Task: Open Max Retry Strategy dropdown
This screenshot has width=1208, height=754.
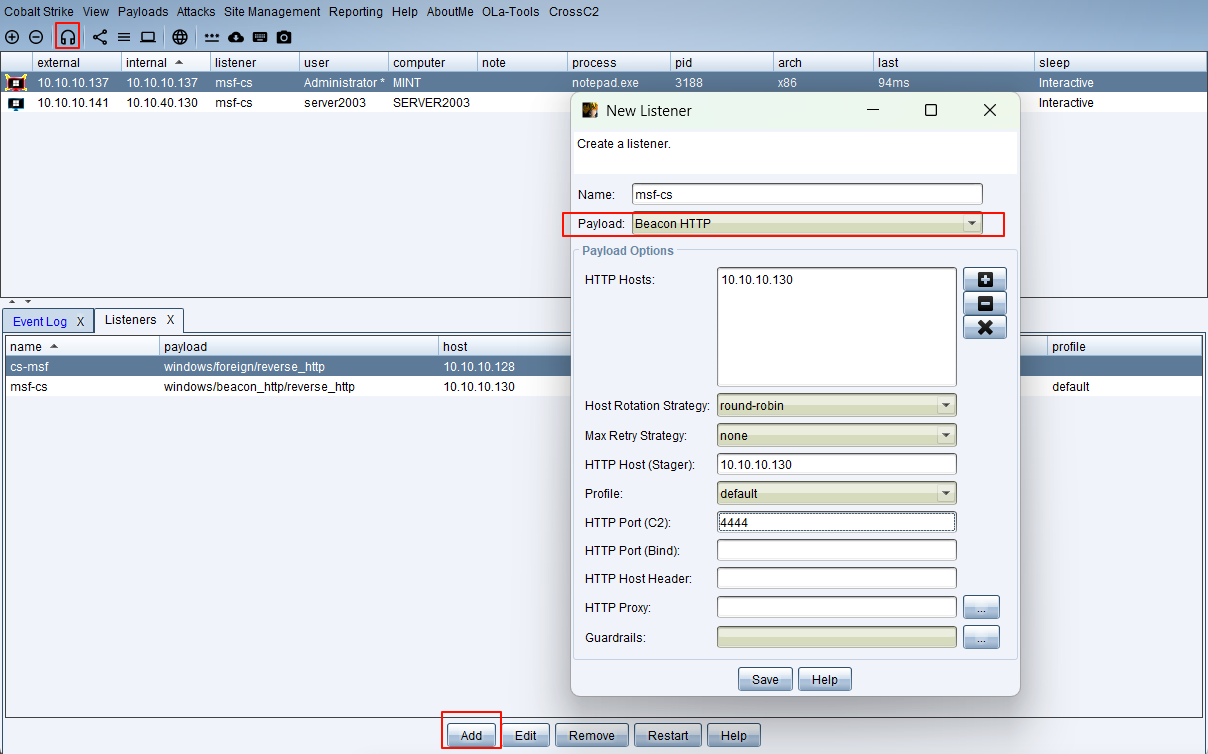Action: point(837,436)
